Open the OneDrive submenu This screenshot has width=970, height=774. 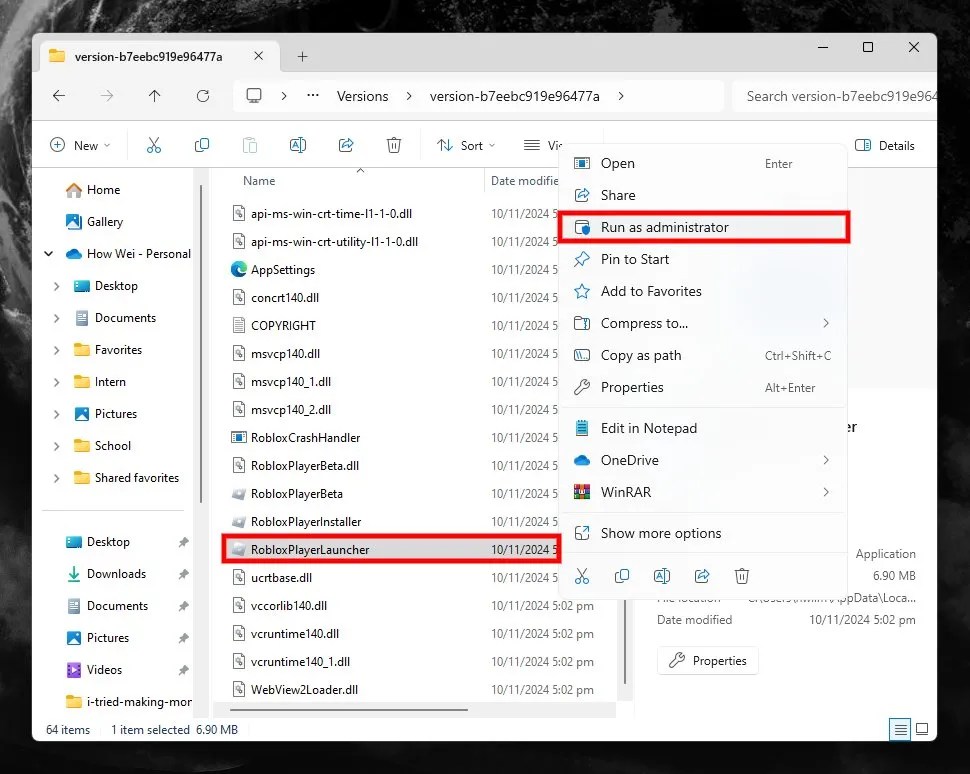(x=703, y=460)
